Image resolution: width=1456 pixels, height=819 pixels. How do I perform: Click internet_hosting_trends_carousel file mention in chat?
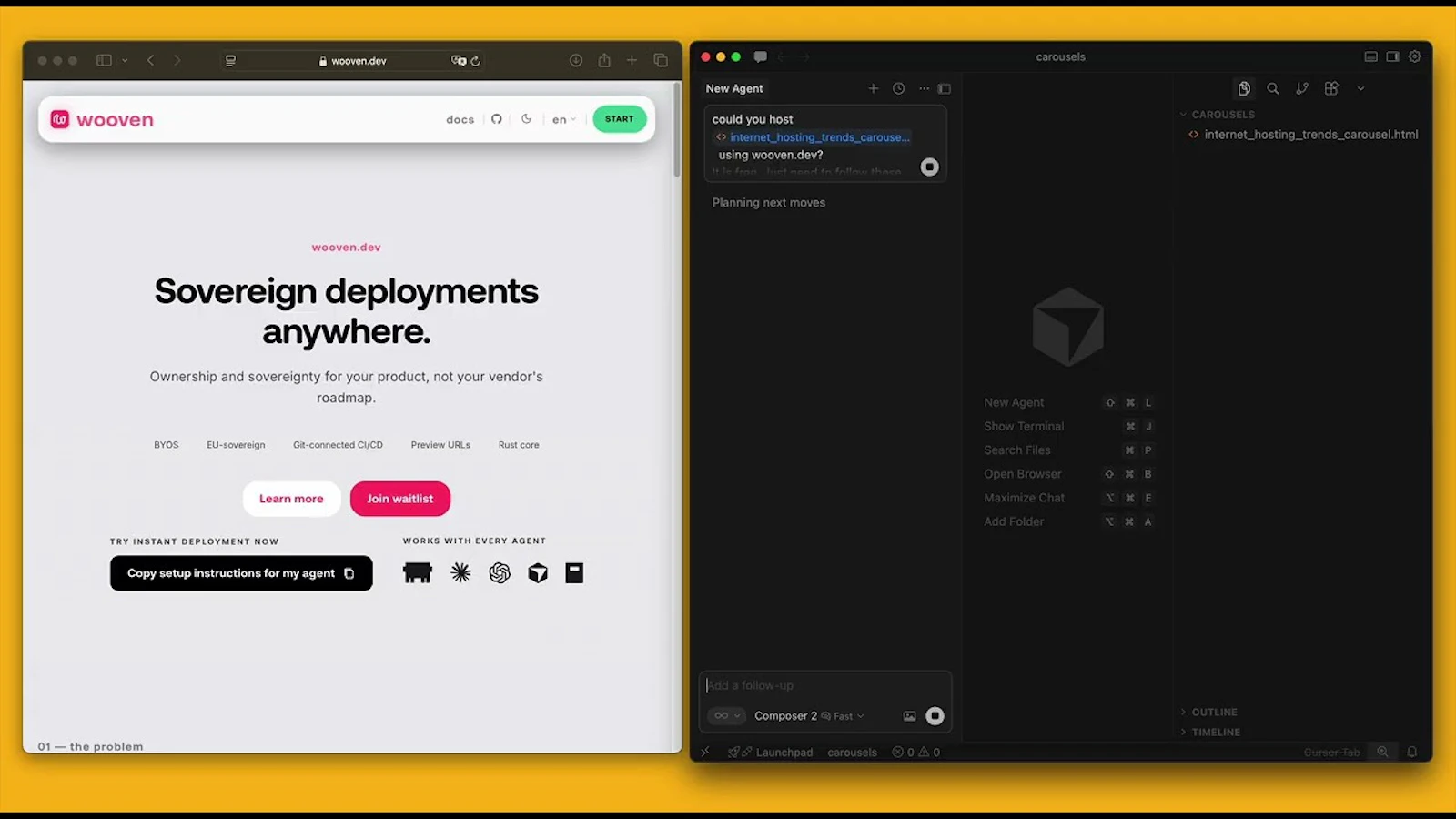coord(813,137)
